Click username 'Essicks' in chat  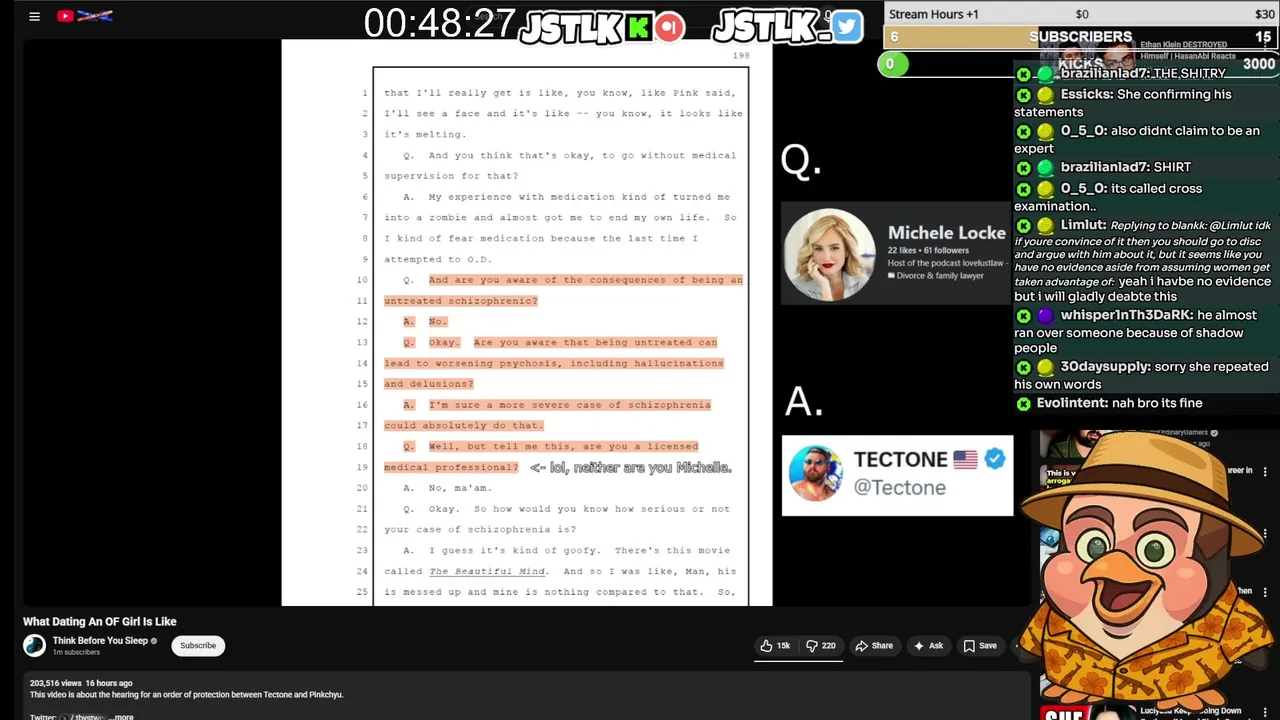[1086, 94]
